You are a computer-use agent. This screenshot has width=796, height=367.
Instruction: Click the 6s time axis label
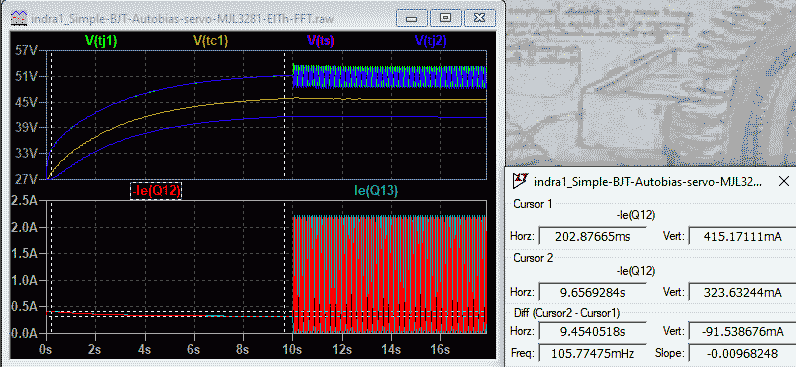[x=194, y=350]
